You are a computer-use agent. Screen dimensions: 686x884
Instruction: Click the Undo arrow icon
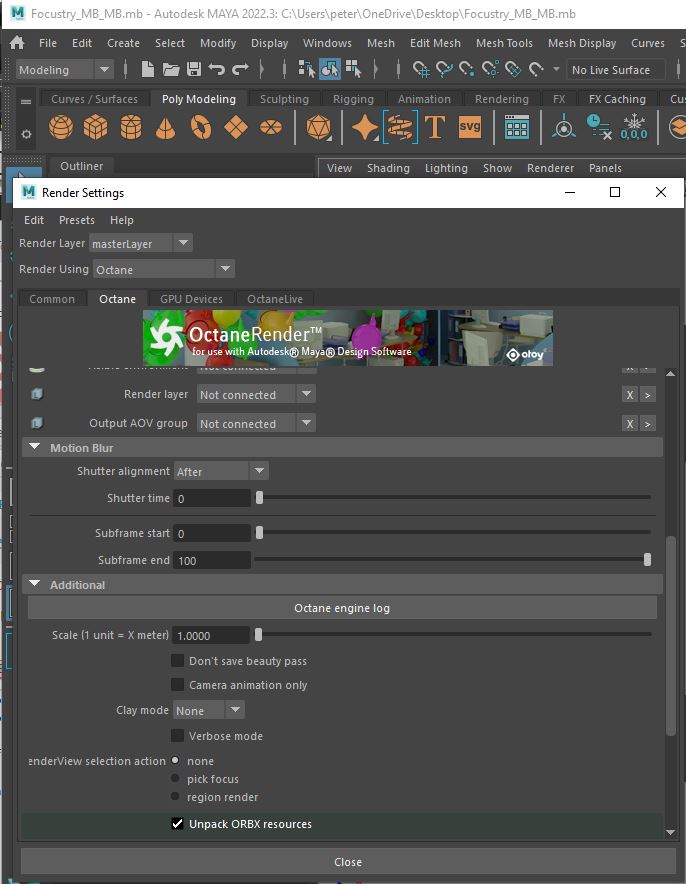coord(216,69)
